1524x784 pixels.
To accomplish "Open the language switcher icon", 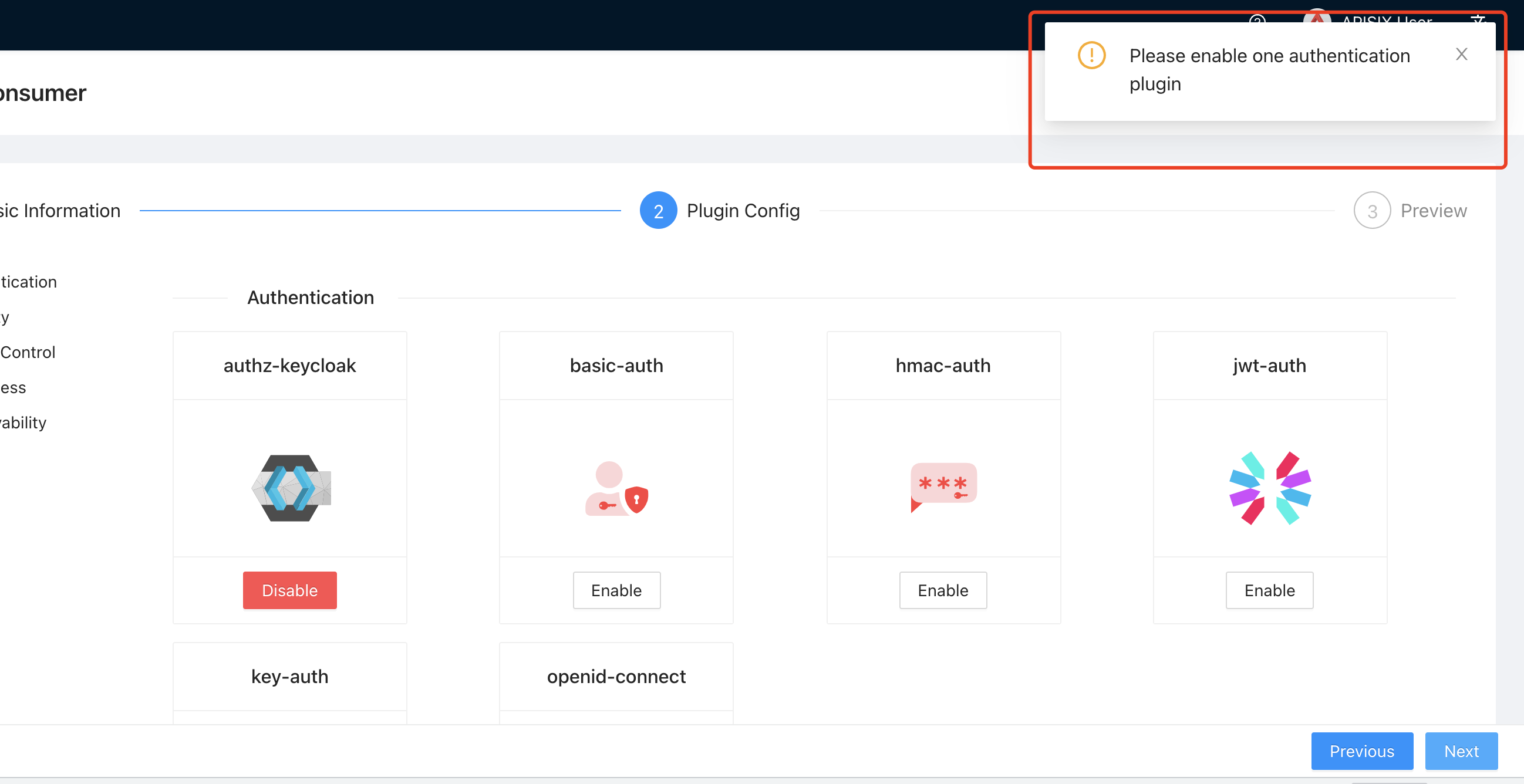I will pyautogui.click(x=1478, y=21).
